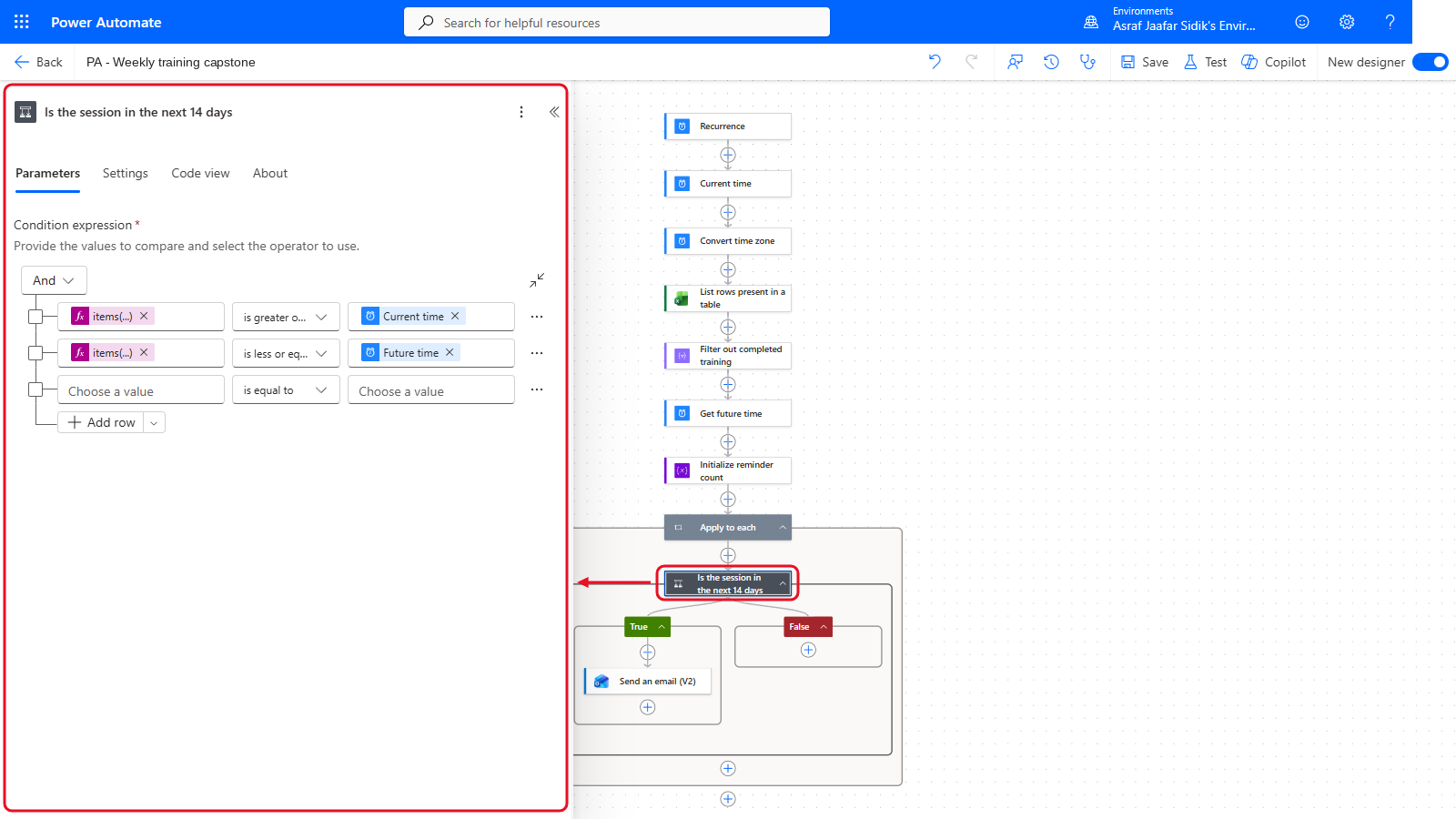Switch to the About tab

click(x=270, y=173)
